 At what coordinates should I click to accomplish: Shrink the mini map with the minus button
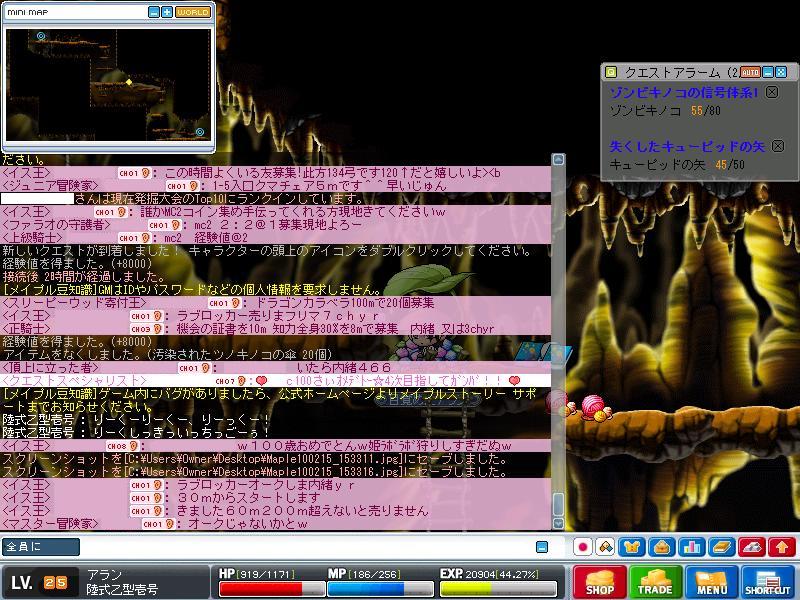154,12
